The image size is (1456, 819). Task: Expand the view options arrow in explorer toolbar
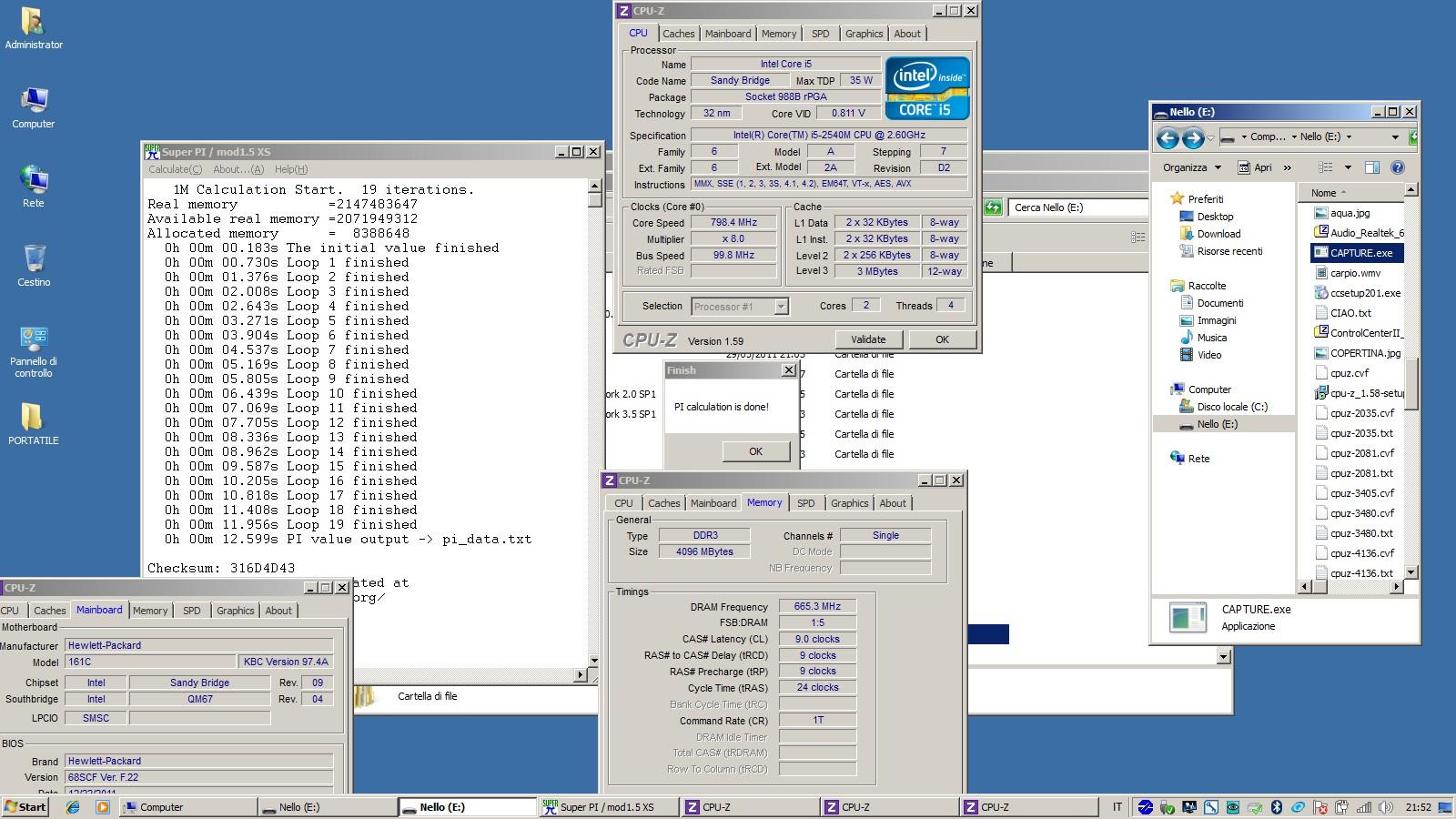click(1348, 167)
